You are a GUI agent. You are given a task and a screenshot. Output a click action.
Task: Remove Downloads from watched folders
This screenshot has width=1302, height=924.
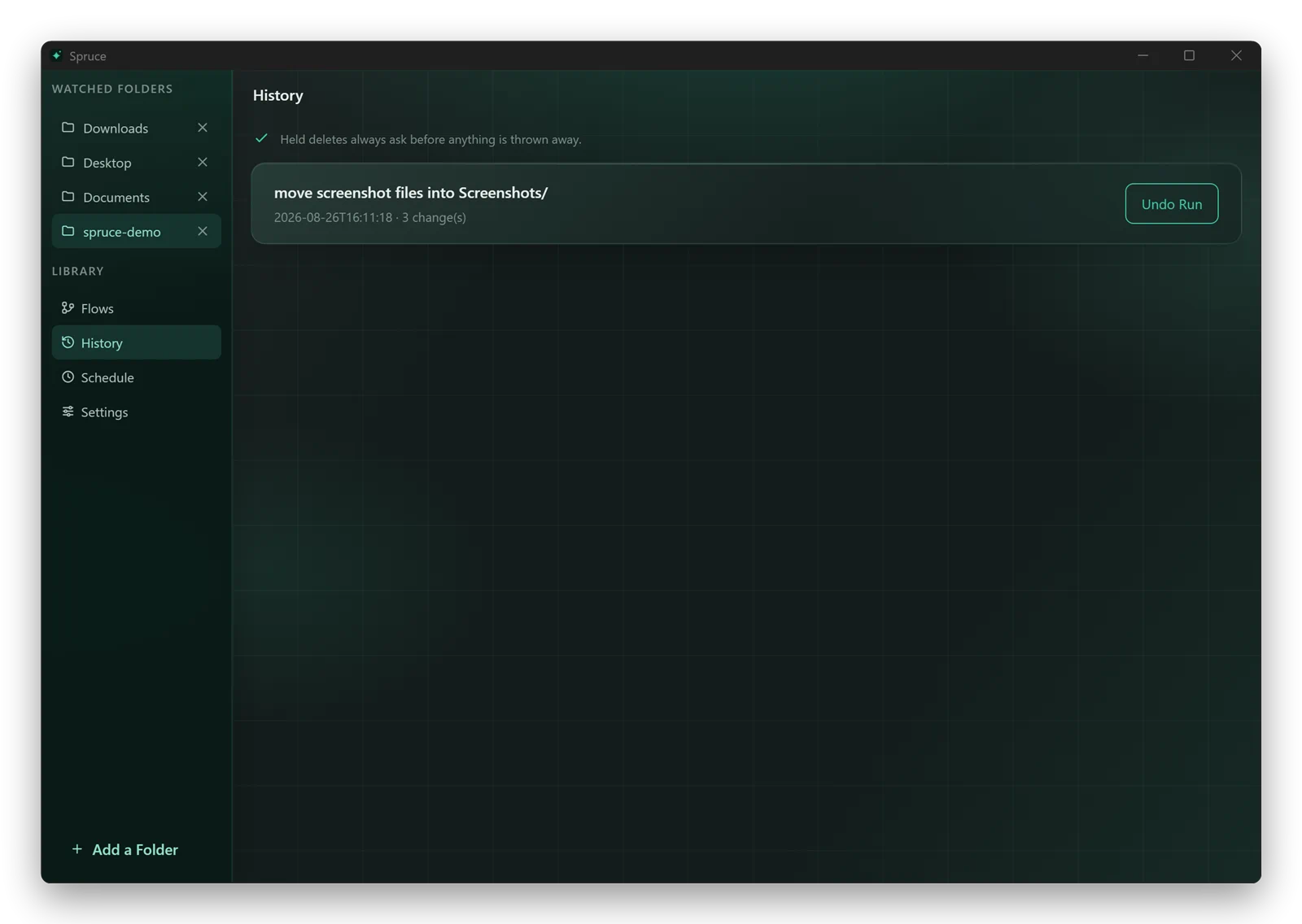tap(203, 128)
